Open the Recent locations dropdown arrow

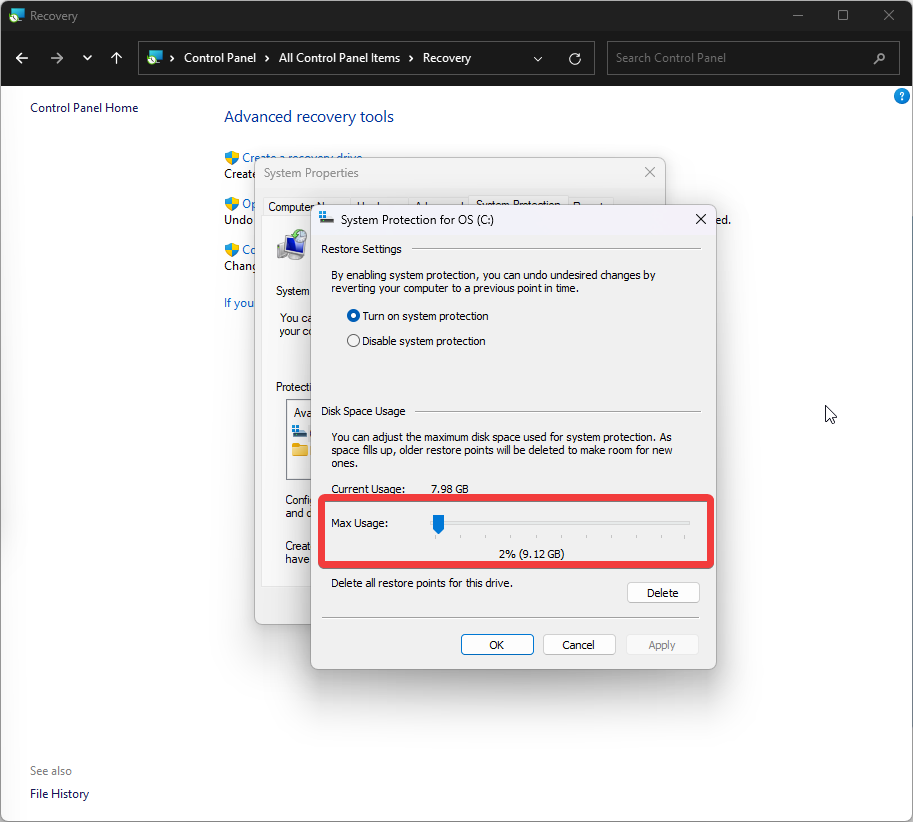tap(87, 58)
